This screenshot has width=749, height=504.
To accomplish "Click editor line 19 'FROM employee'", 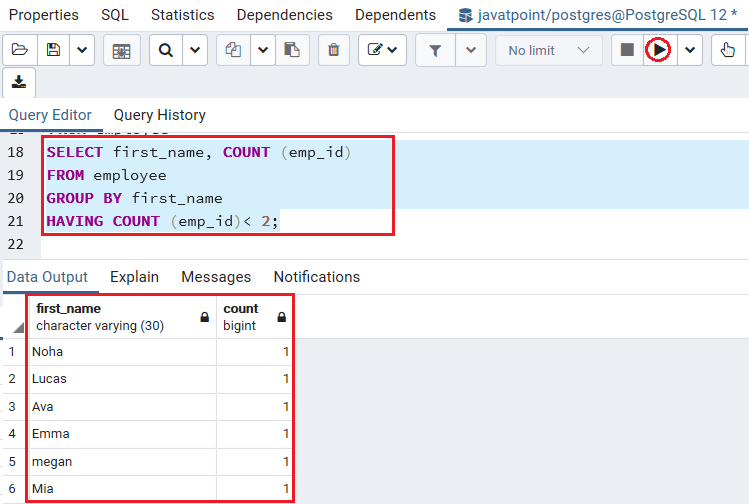I will click(x=107, y=175).
